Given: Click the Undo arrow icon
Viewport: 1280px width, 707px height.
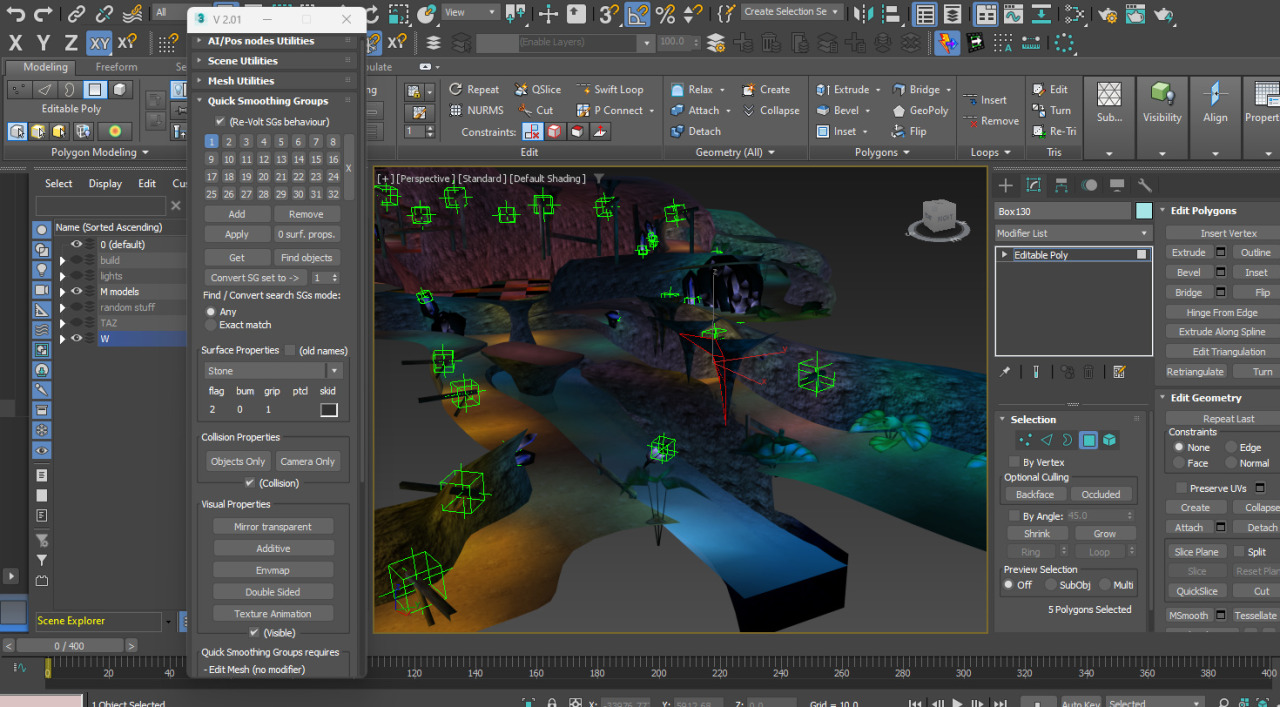Looking at the screenshot, I should (16, 14).
